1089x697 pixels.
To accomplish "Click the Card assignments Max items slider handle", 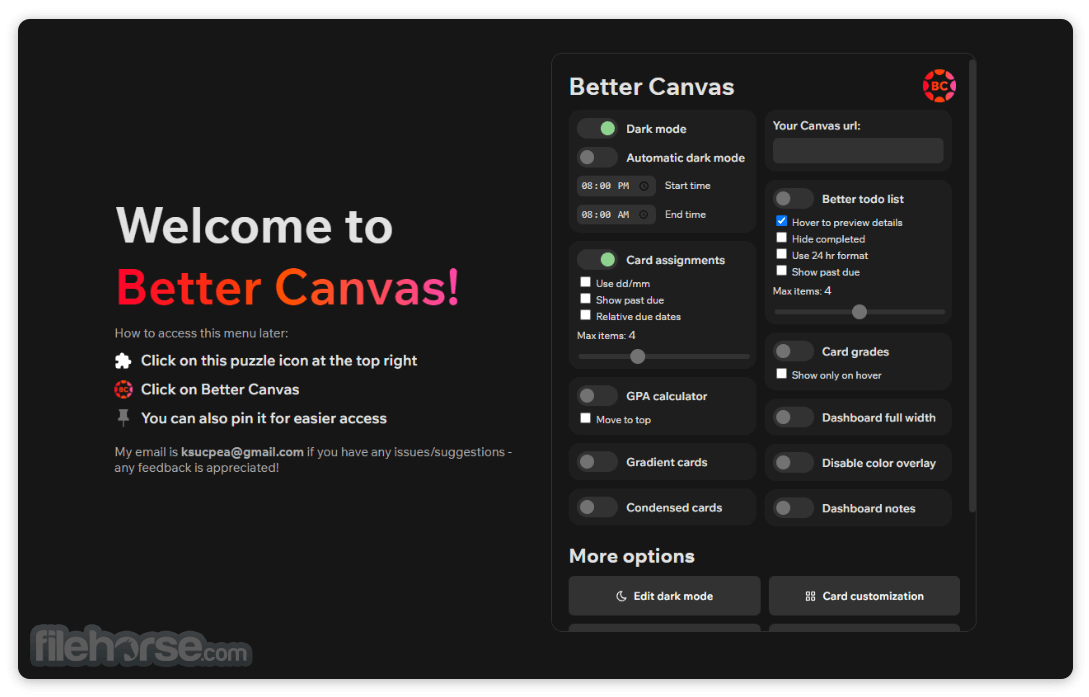I will 638,357.
